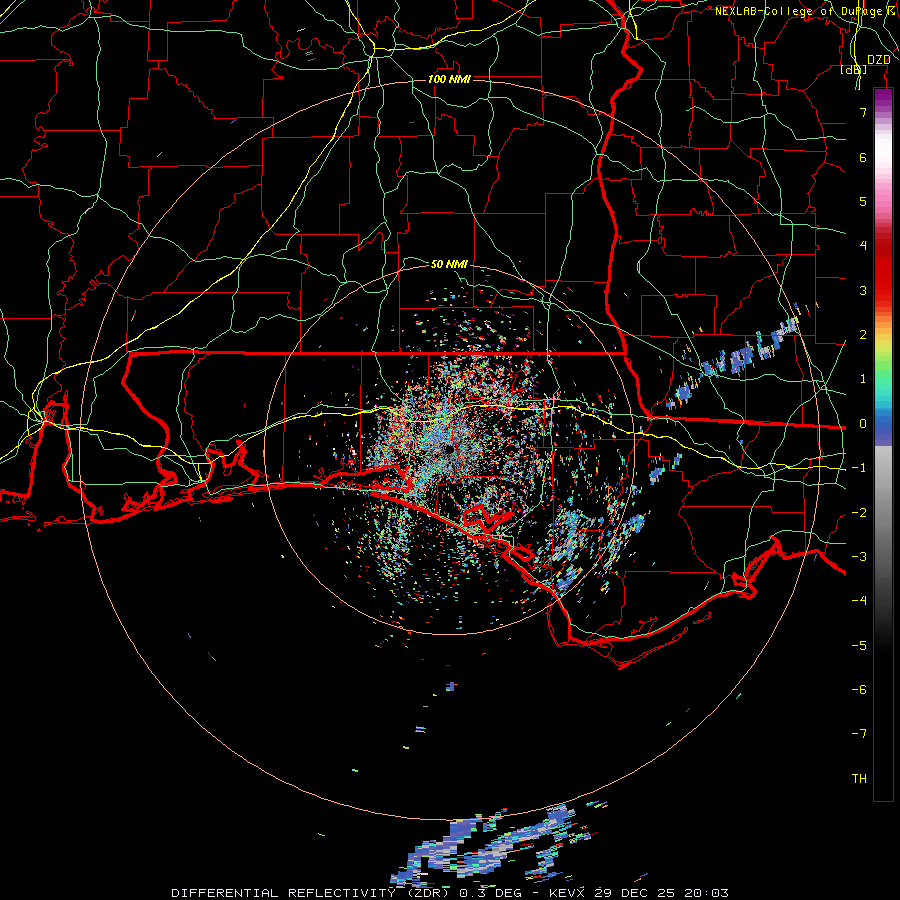
Task: Click the -6 value on the color scale
Action: [859, 690]
